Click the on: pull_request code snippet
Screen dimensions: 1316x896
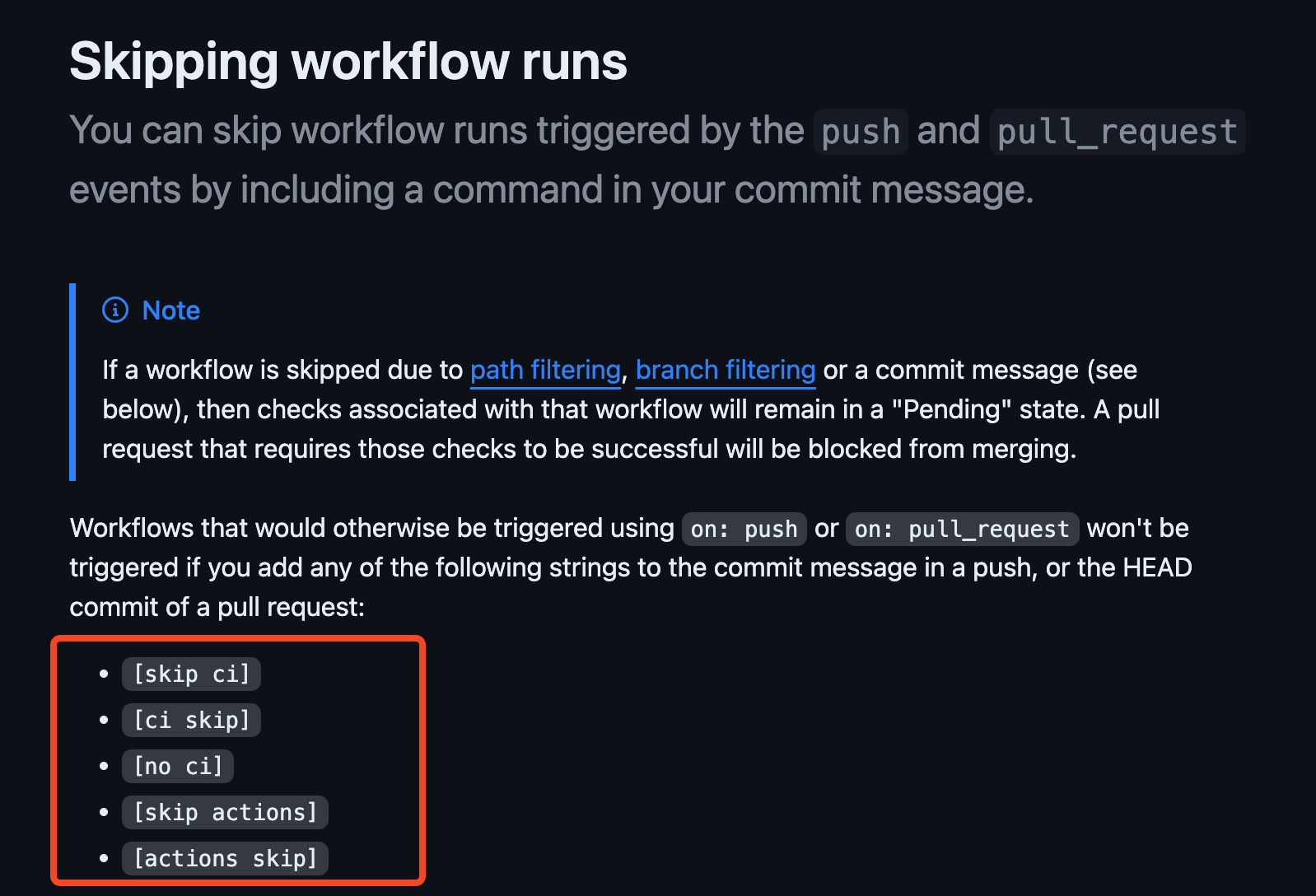point(962,529)
